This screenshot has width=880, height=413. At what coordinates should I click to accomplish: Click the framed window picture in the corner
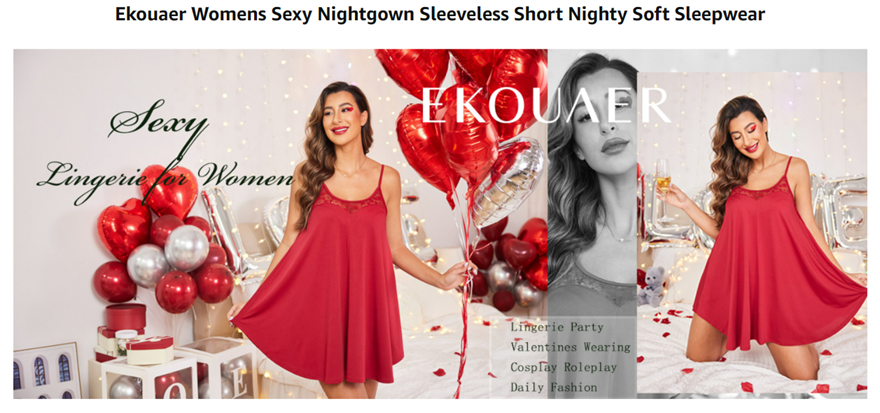coord(47,370)
